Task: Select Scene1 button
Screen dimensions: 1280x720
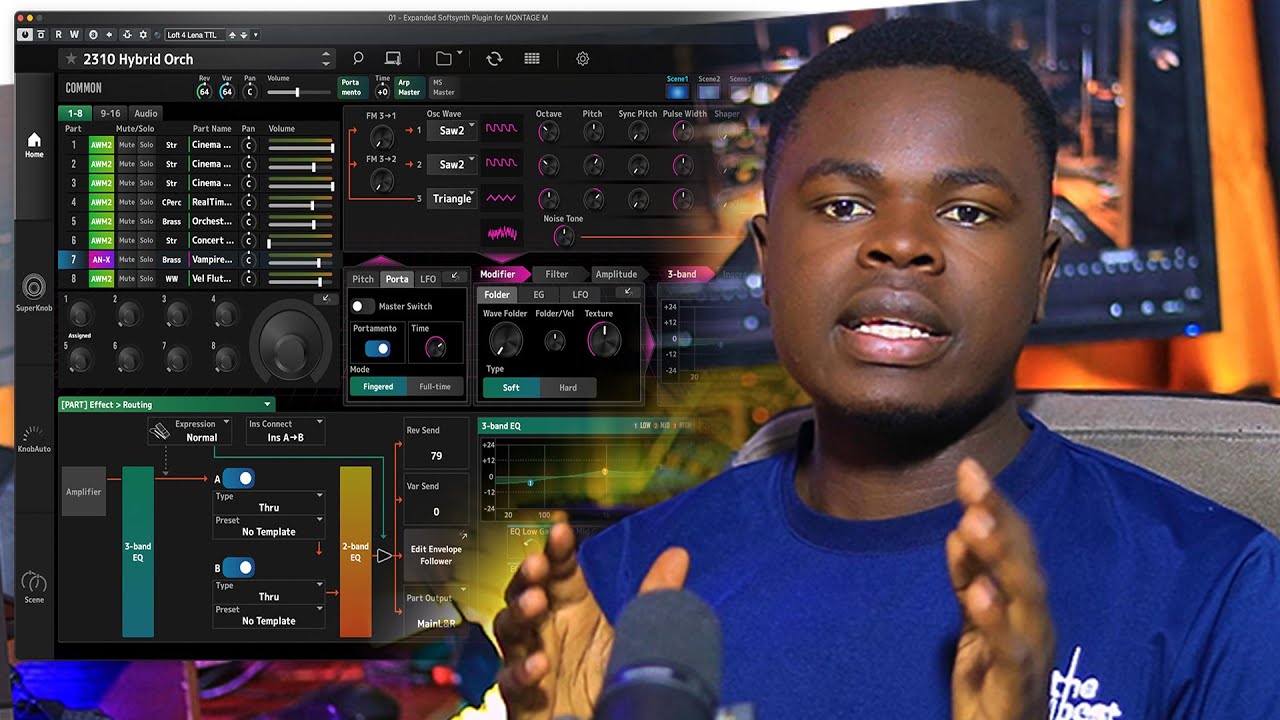Action: point(677,88)
